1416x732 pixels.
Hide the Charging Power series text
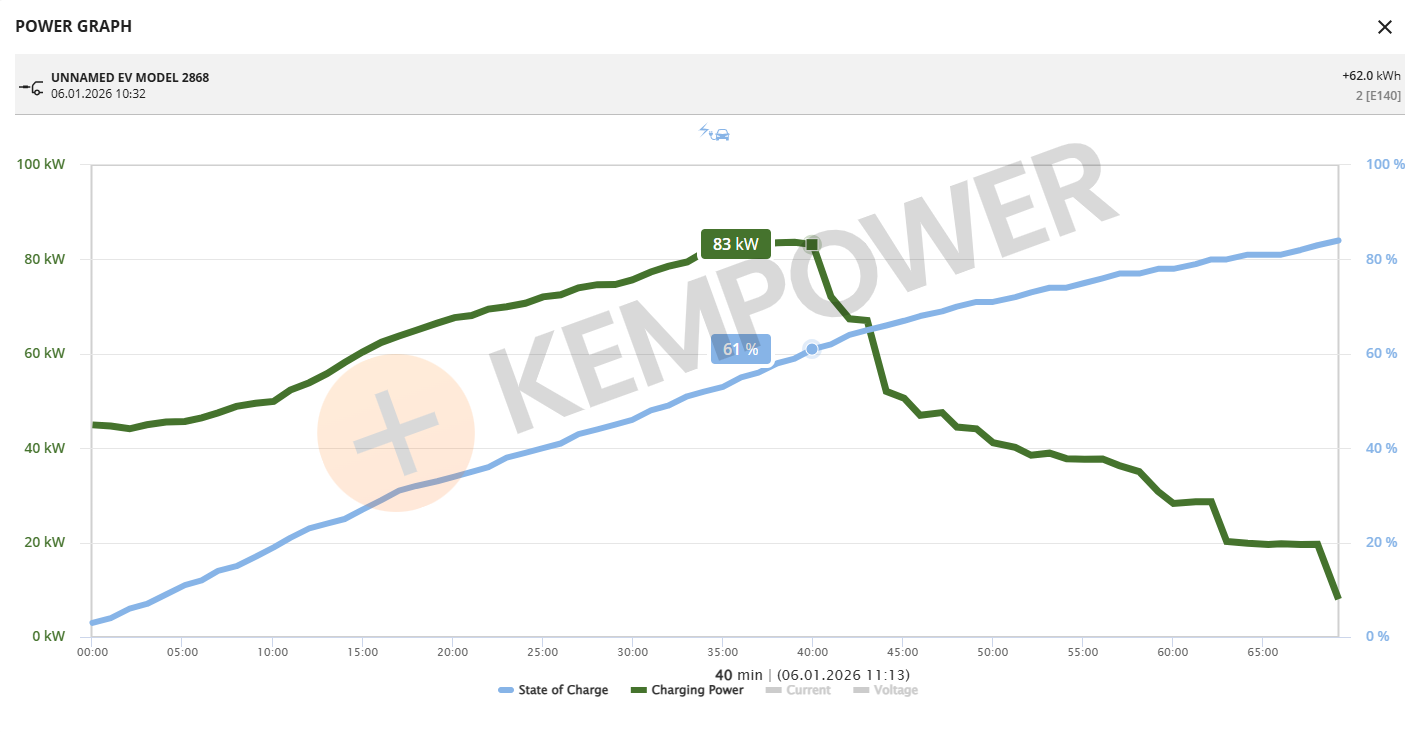[697, 690]
